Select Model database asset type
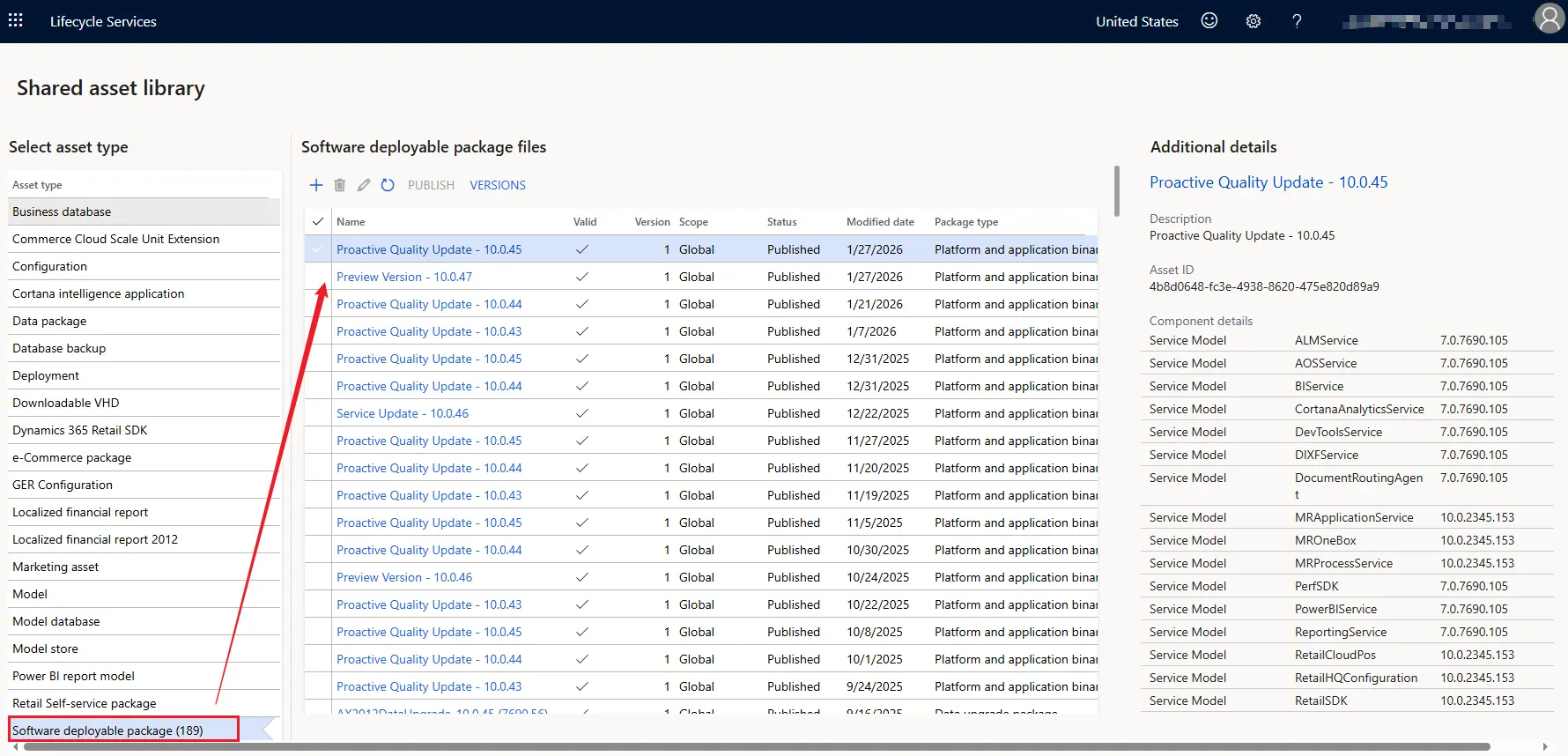 [x=144, y=621]
